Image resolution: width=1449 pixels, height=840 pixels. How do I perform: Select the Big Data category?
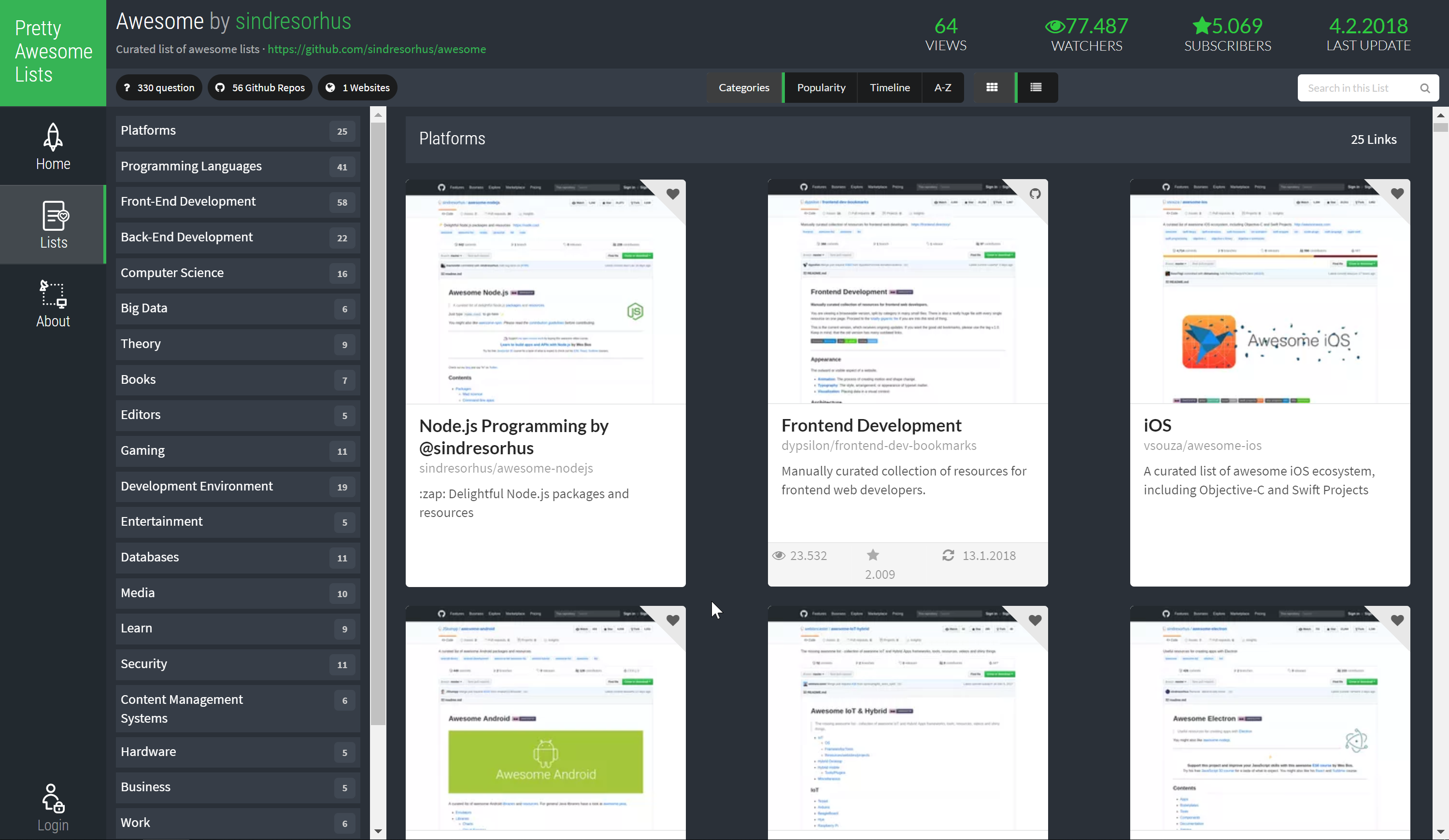coord(238,308)
